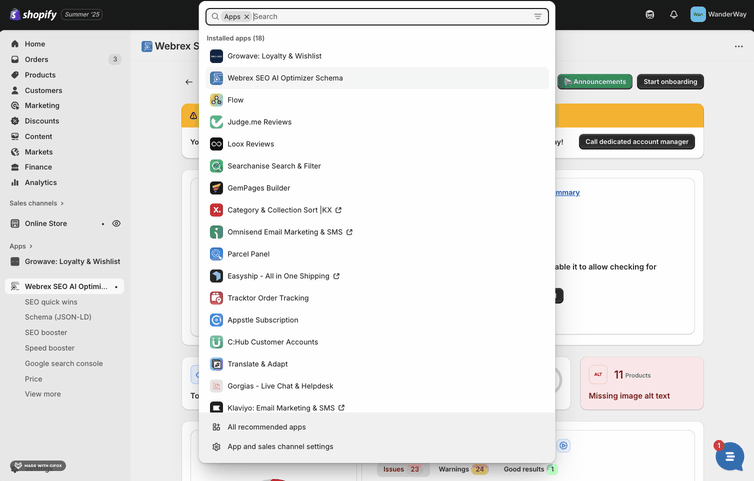Open Schema (JSON-LD) subpage
Viewport: 754px width, 481px height.
click(x=58, y=317)
